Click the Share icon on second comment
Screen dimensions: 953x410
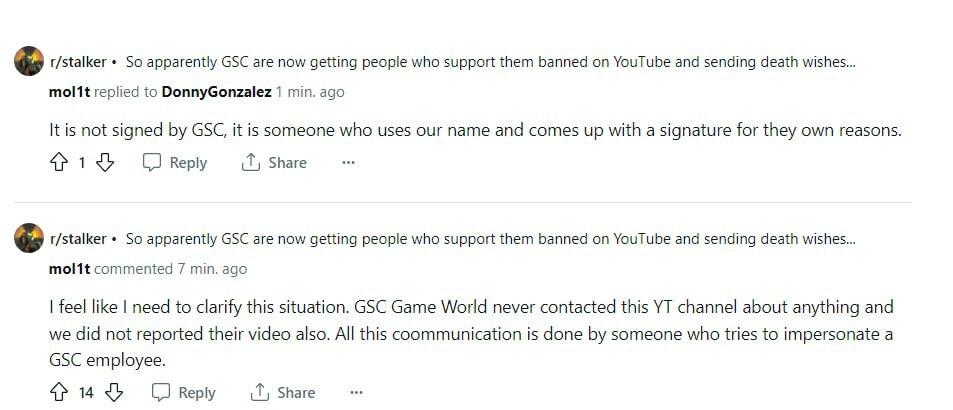[x=259, y=393]
